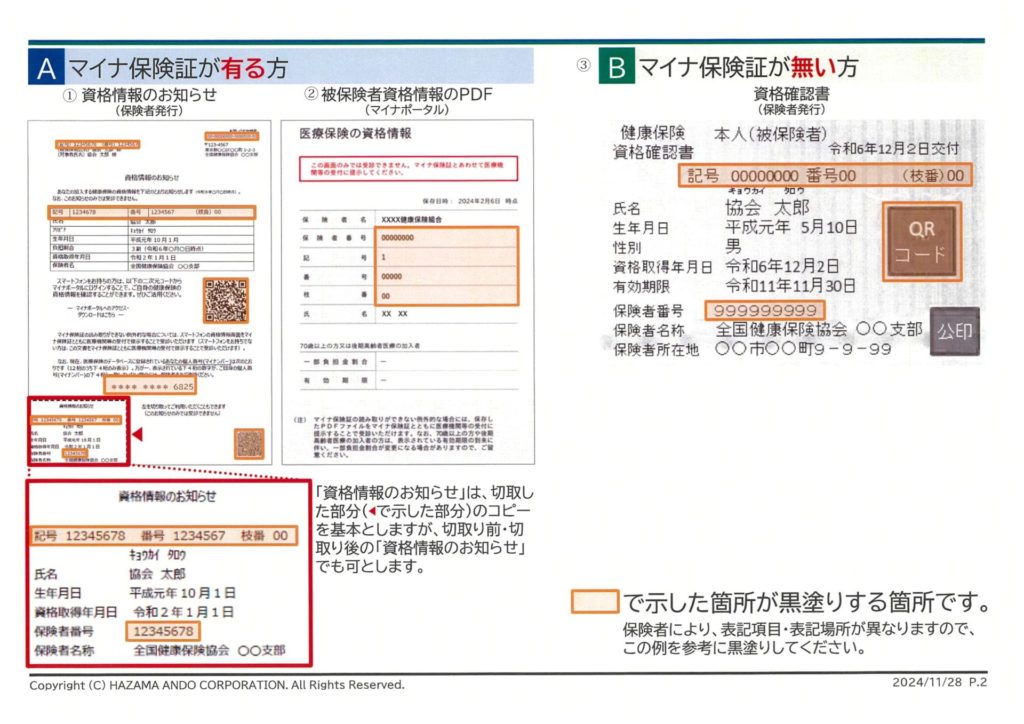Select the heading "マイナ保険証が有る方"

click(178, 67)
